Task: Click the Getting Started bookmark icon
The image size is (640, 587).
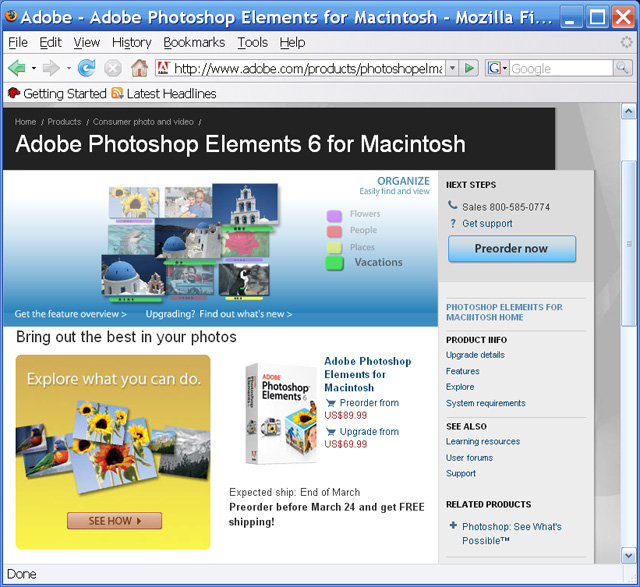Action: 14,93
